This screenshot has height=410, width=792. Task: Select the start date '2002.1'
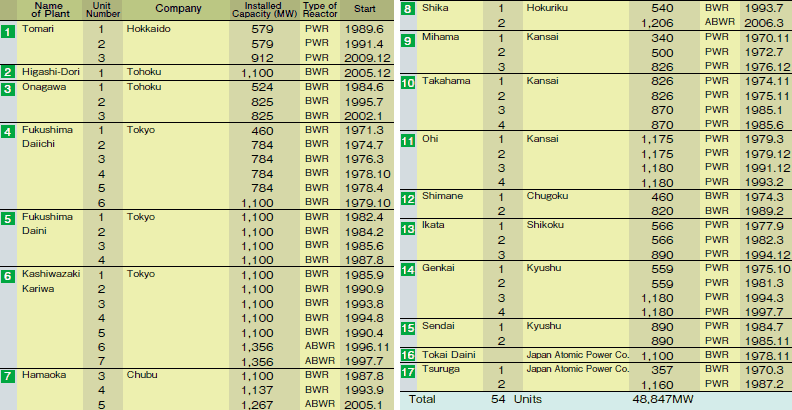click(363, 116)
